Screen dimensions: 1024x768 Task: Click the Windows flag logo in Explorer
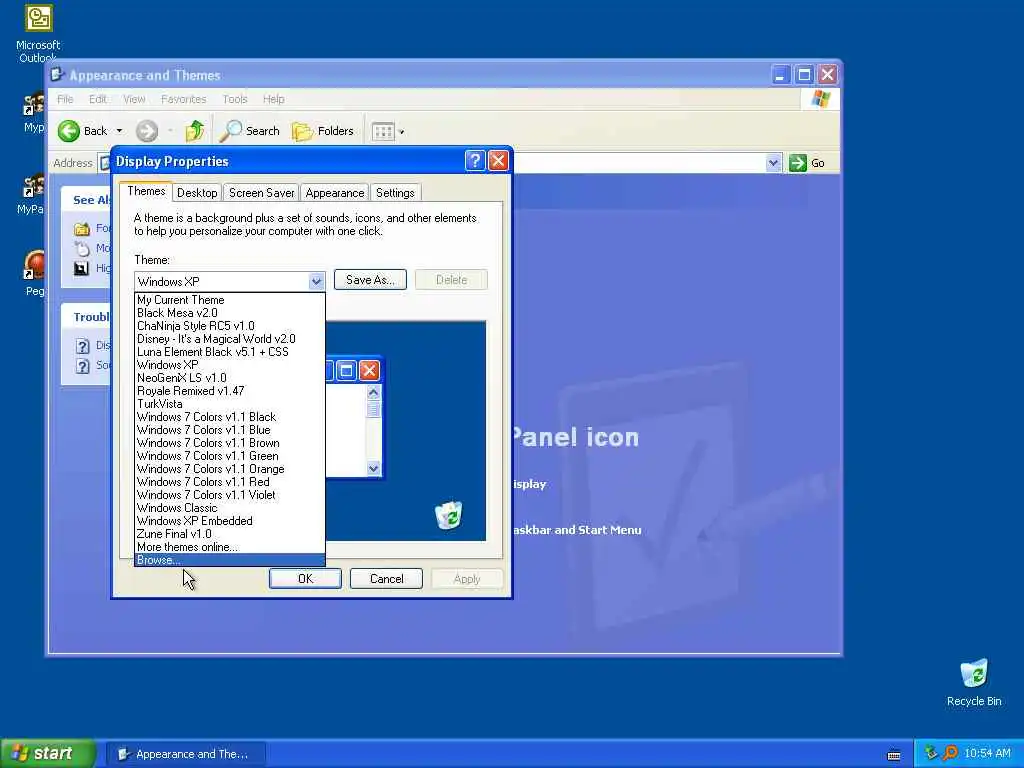[x=820, y=99]
